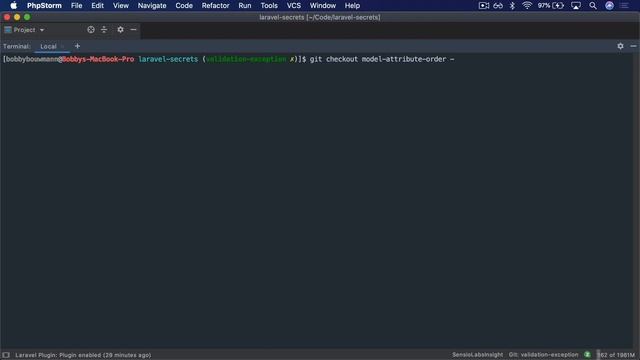Click the glasses icon in macOS menu bar
Screen dimensions: 640x360
[x=498, y=5]
